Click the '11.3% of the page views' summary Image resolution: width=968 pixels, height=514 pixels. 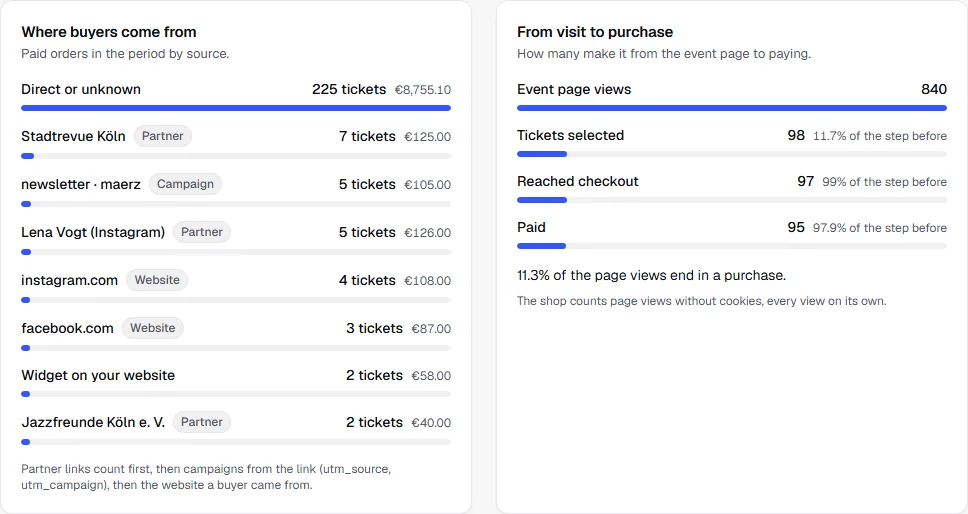[651, 275]
